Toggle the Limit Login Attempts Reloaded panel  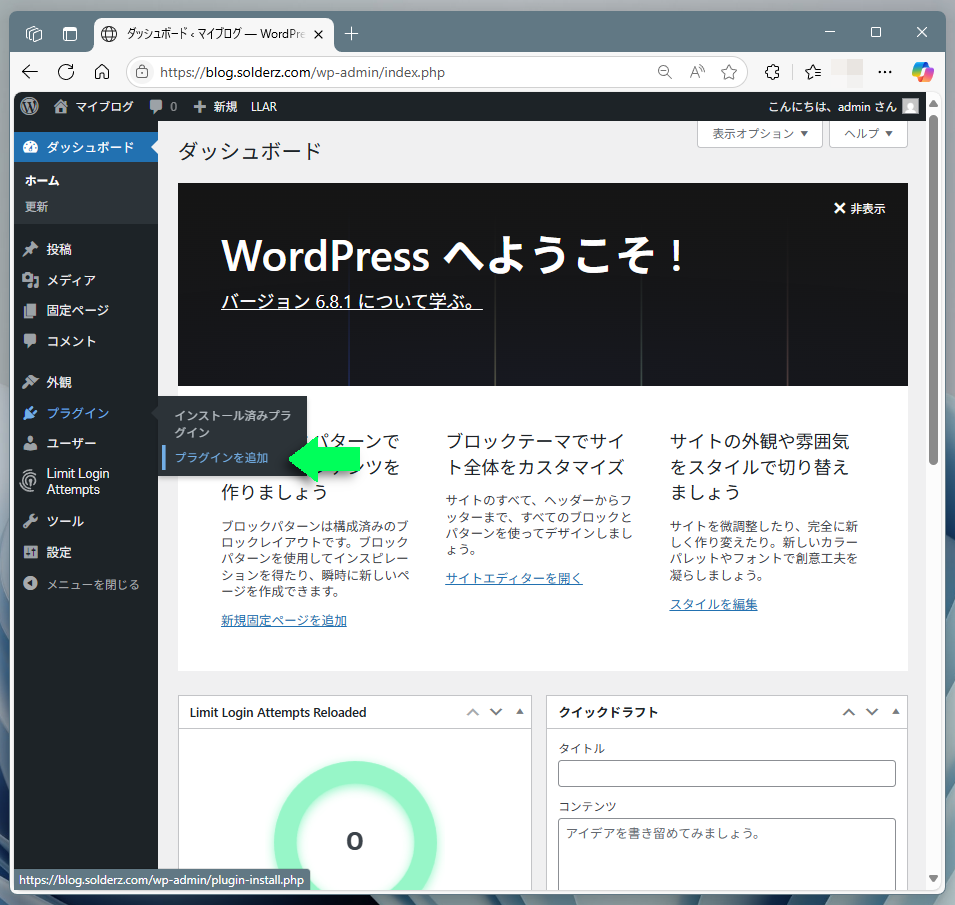coord(520,712)
